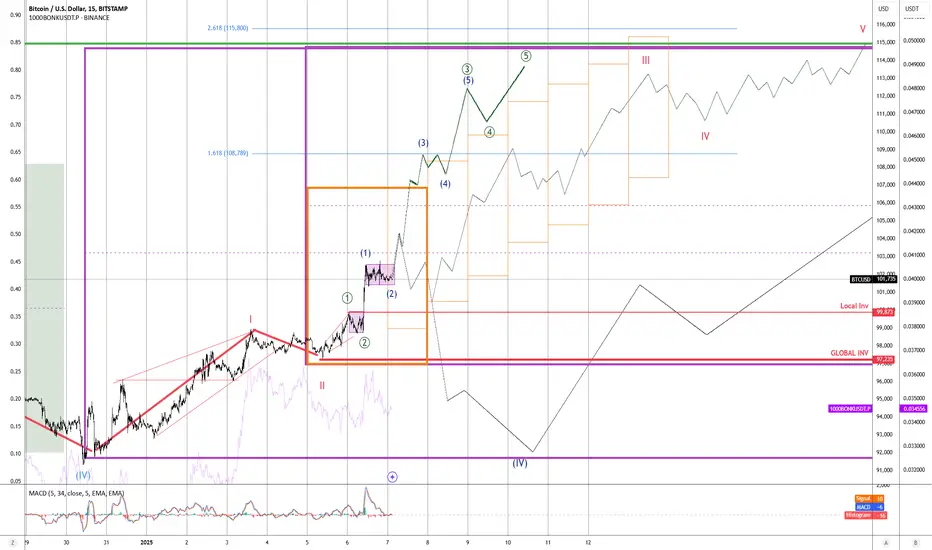Select the red wave I label at peak
The height and width of the screenshot is (550, 932).
point(251,319)
